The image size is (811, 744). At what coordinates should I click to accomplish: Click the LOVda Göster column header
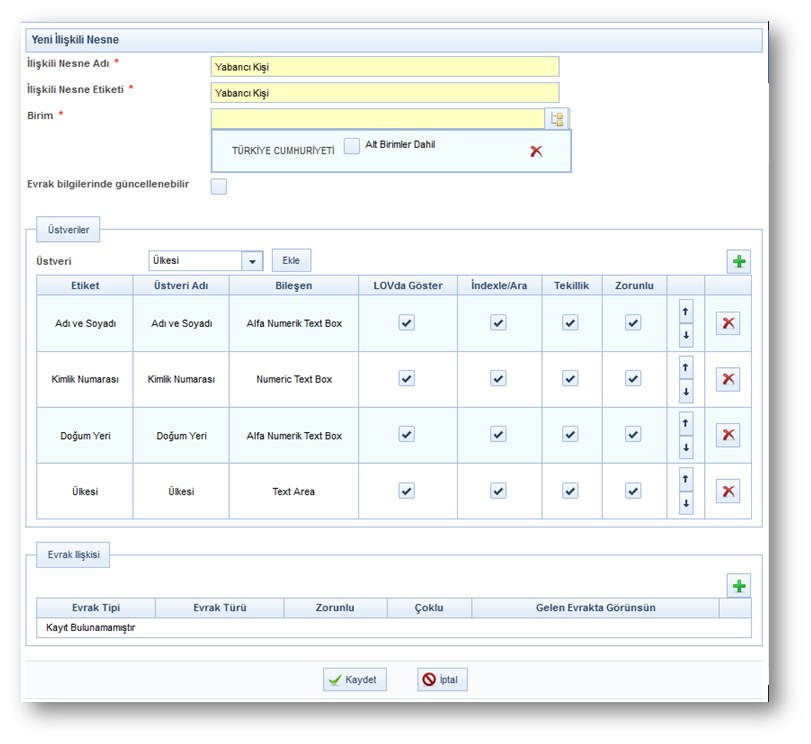(x=408, y=286)
